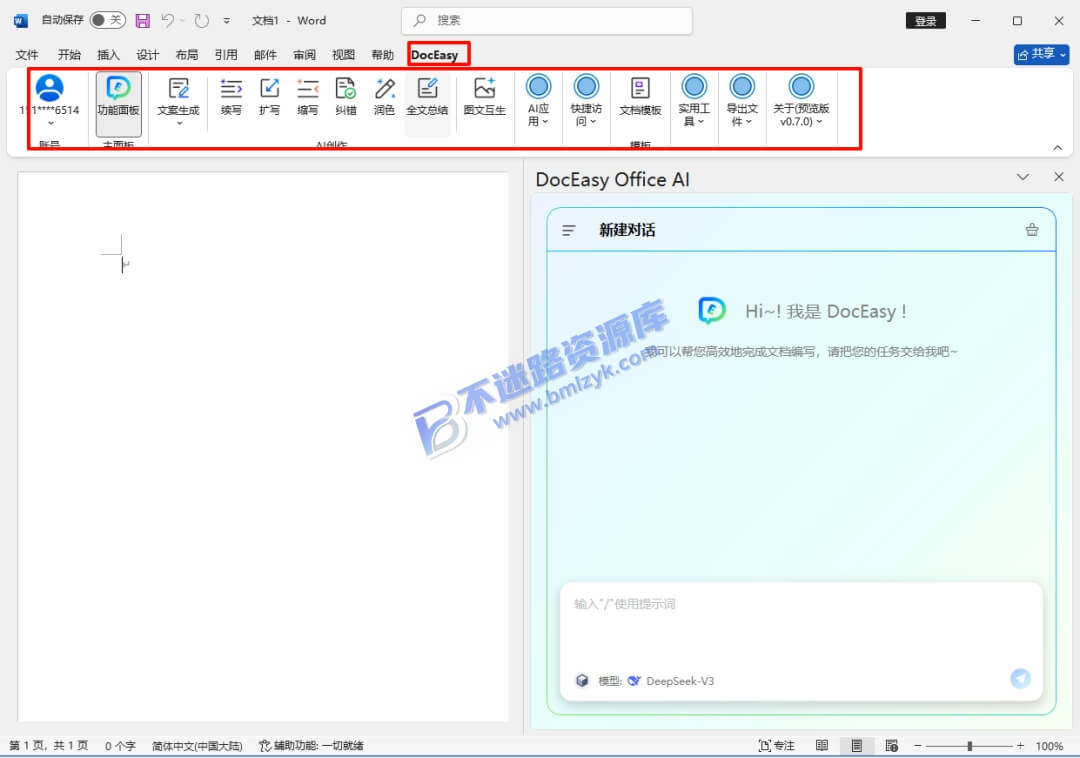Open word count 0 个字
Image resolution: width=1080 pixels, height=758 pixels.
click(120, 746)
